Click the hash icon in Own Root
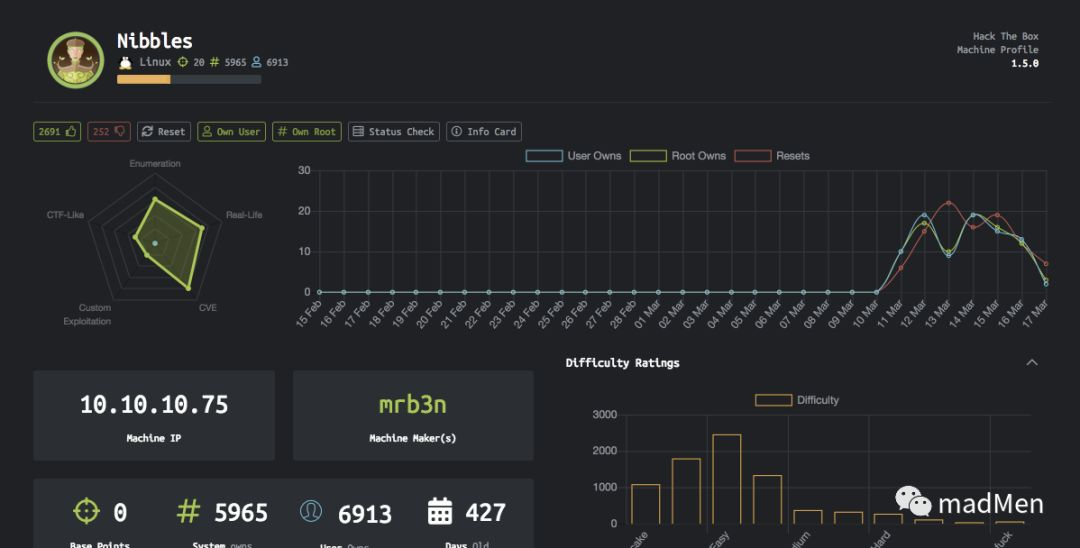 pyautogui.click(x=282, y=131)
